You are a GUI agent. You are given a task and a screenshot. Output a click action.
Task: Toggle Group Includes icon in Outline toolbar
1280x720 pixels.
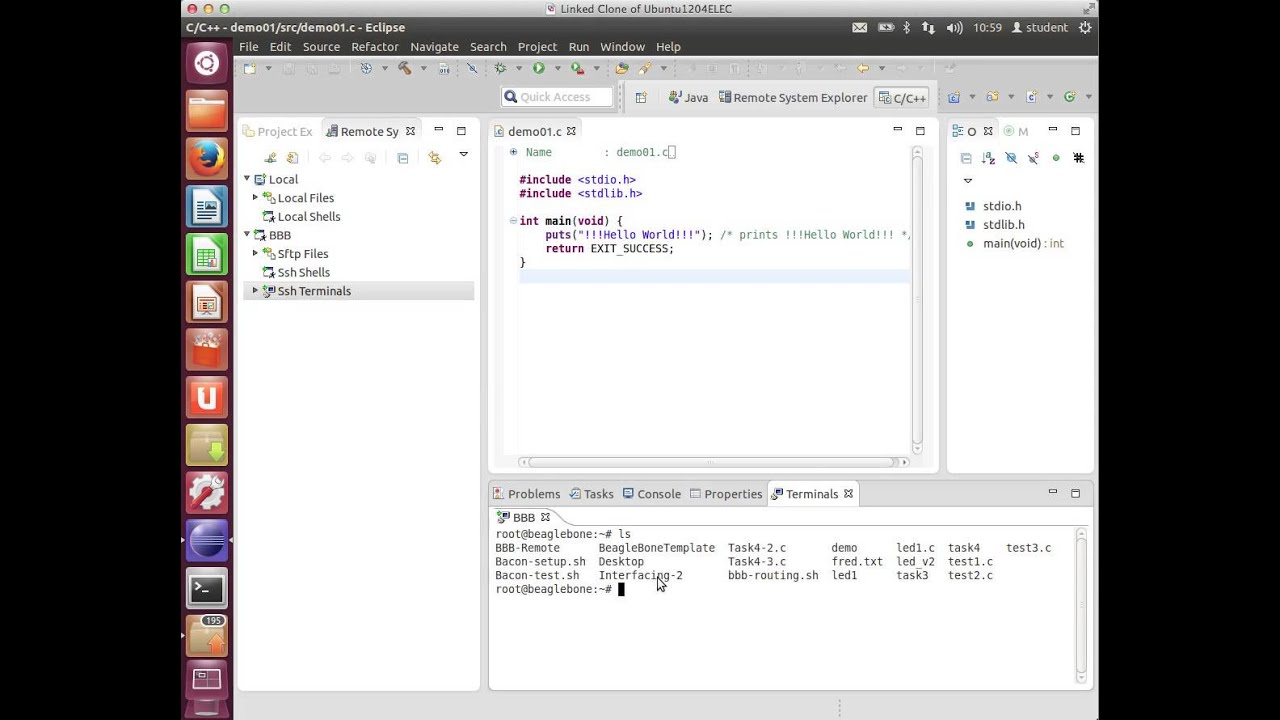[x=1079, y=158]
